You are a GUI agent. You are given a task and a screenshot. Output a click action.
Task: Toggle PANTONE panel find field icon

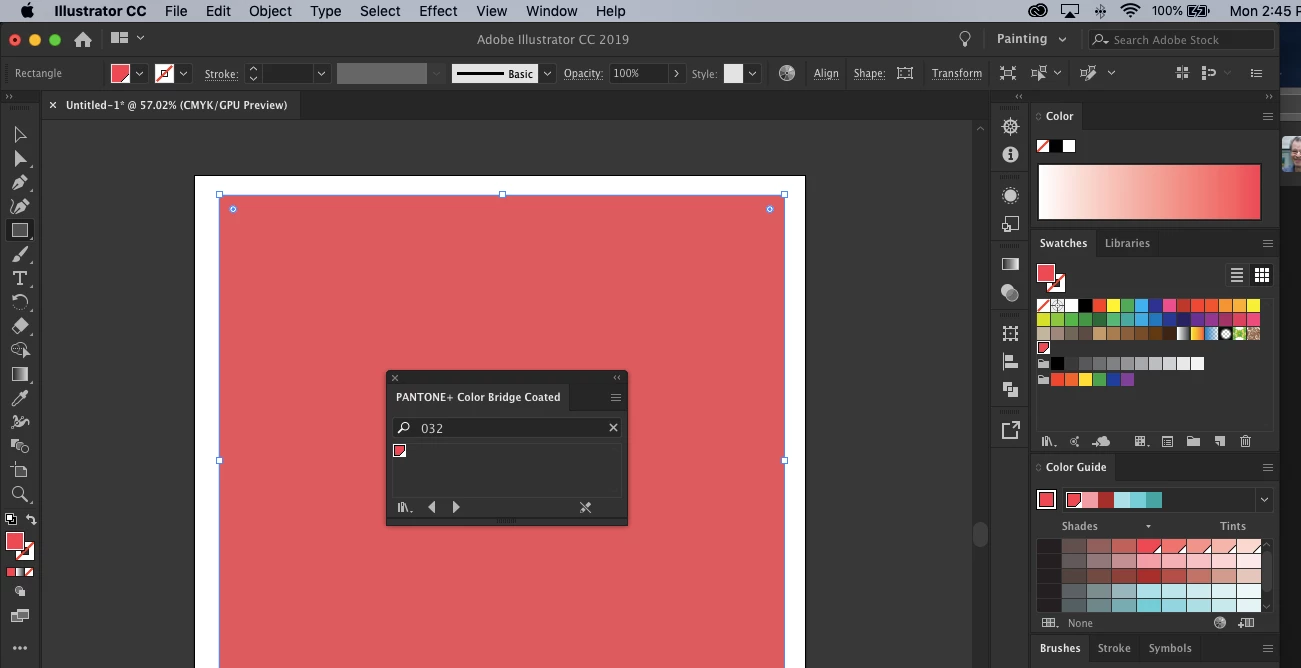tap(404, 428)
